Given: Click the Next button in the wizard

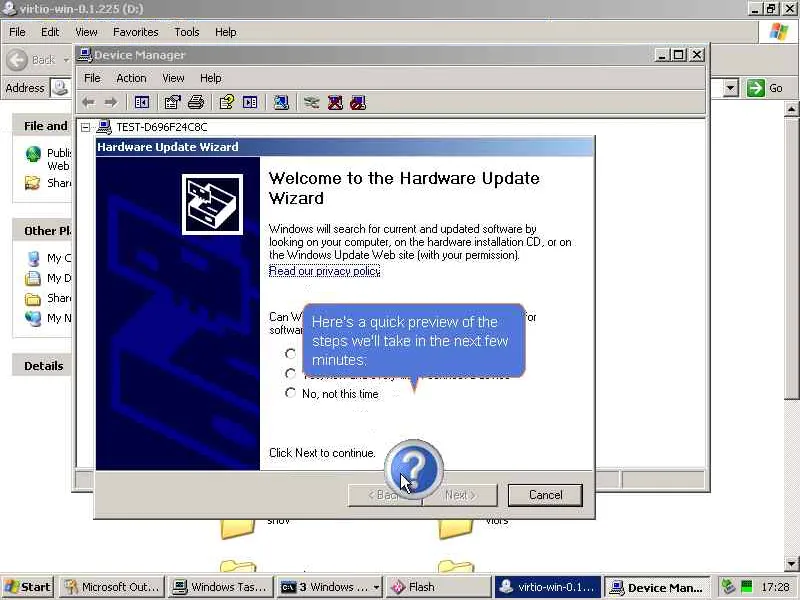Looking at the screenshot, I should (460, 495).
